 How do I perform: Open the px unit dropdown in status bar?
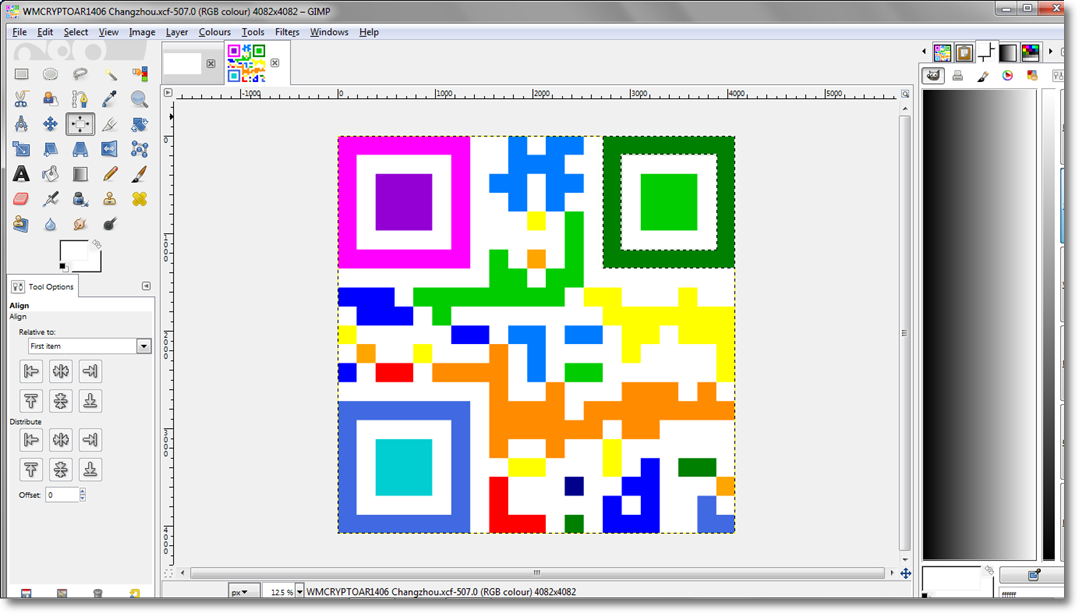(243, 592)
